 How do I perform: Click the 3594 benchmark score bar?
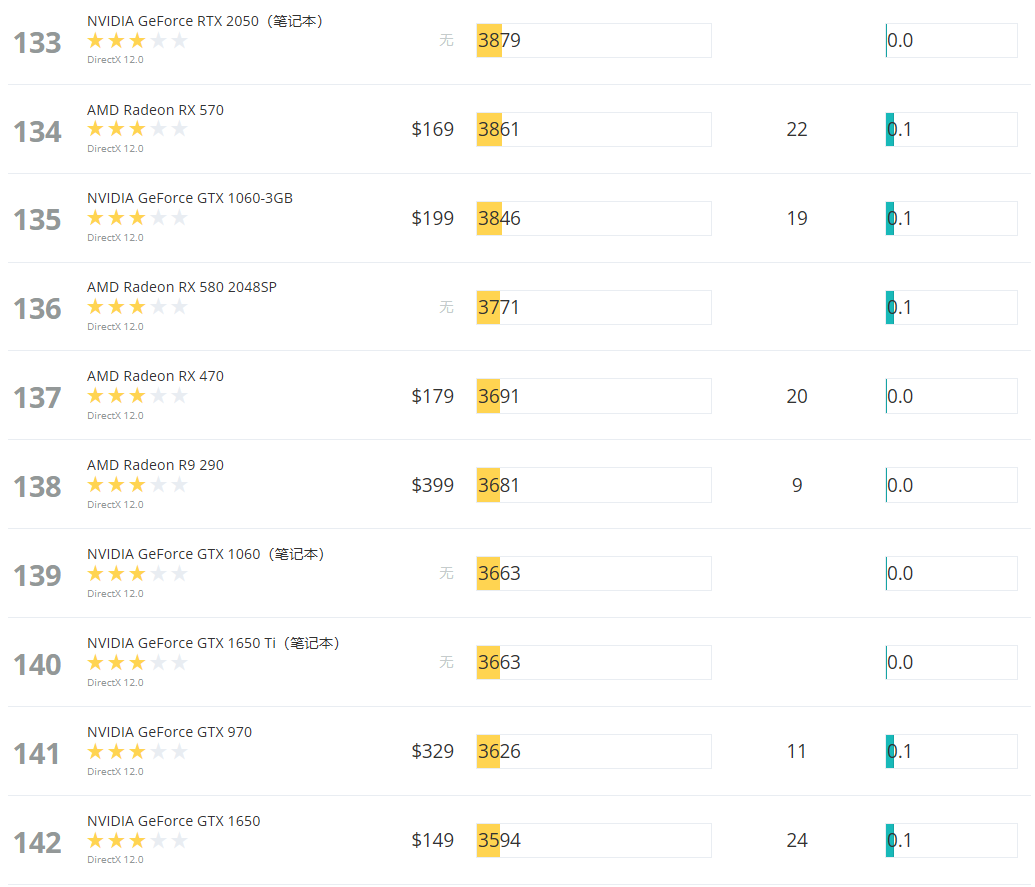(x=593, y=840)
